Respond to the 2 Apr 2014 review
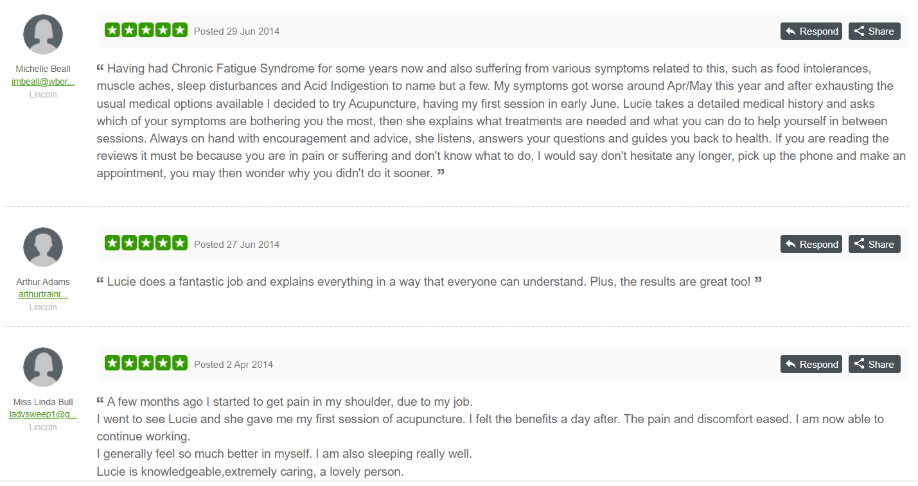The width and height of the screenshot is (918, 486). (x=811, y=364)
